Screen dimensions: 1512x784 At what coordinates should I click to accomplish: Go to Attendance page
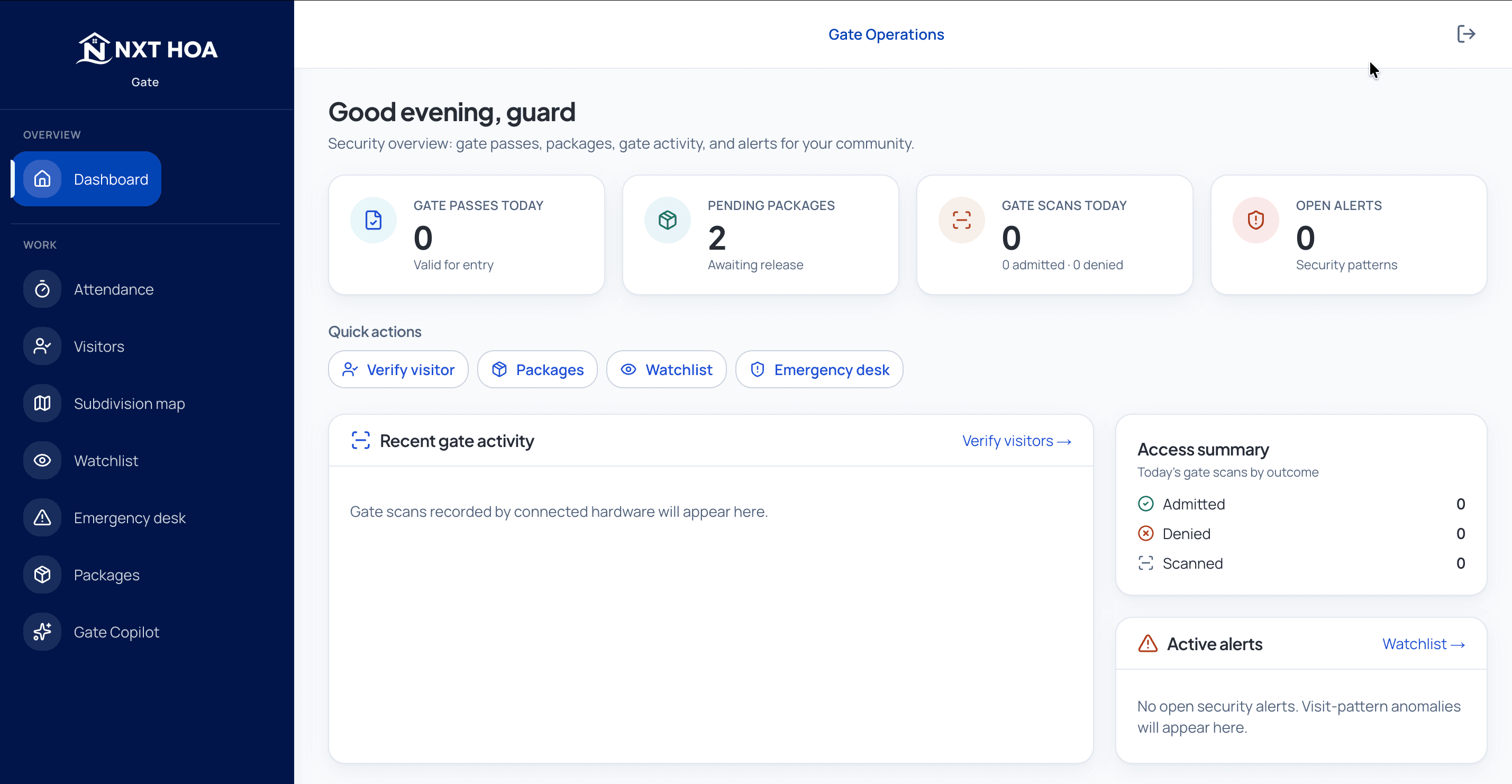113,289
